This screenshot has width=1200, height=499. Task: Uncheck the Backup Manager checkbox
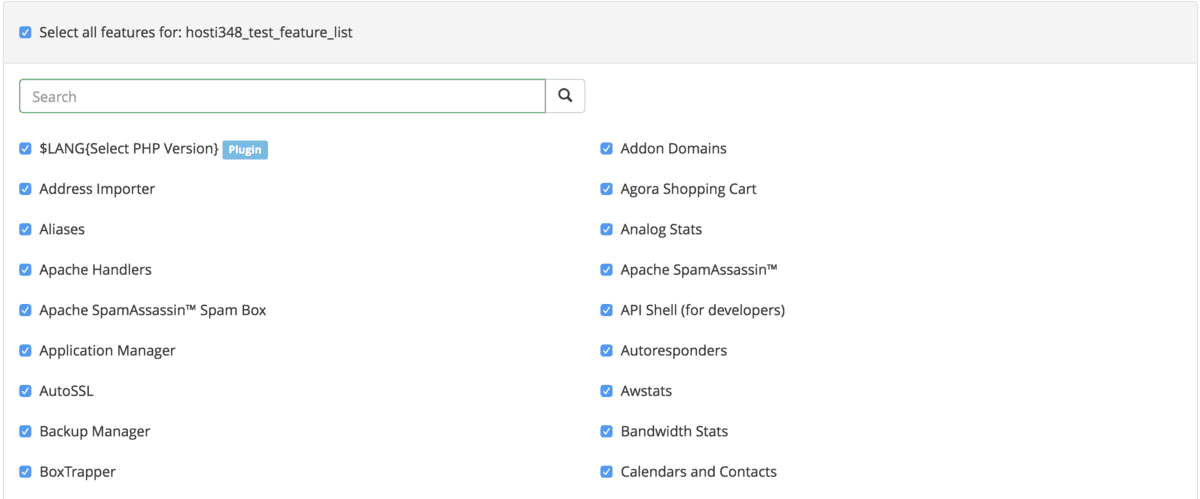click(x=26, y=432)
